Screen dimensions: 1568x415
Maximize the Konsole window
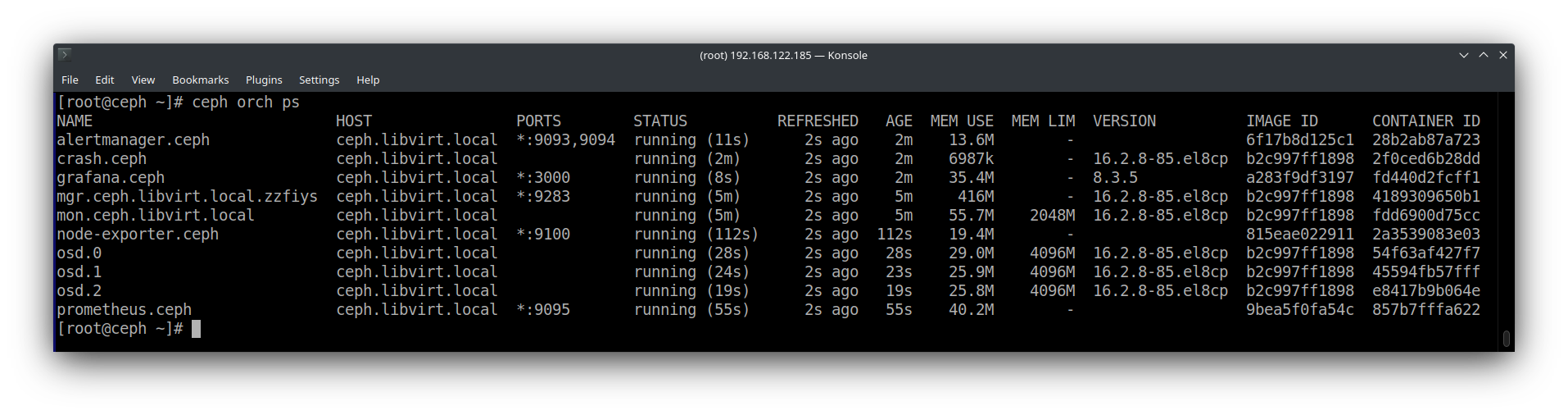pyautogui.click(x=1483, y=55)
